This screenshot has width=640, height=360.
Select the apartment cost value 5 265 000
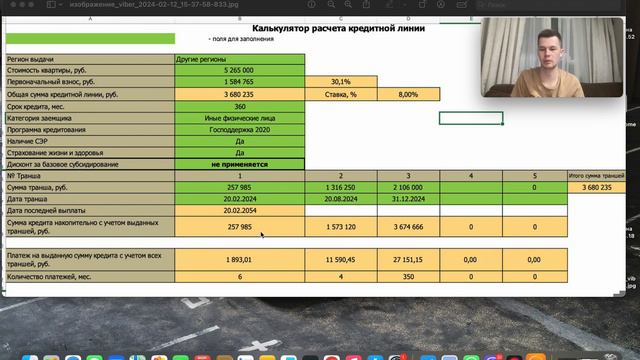click(240, 70)
